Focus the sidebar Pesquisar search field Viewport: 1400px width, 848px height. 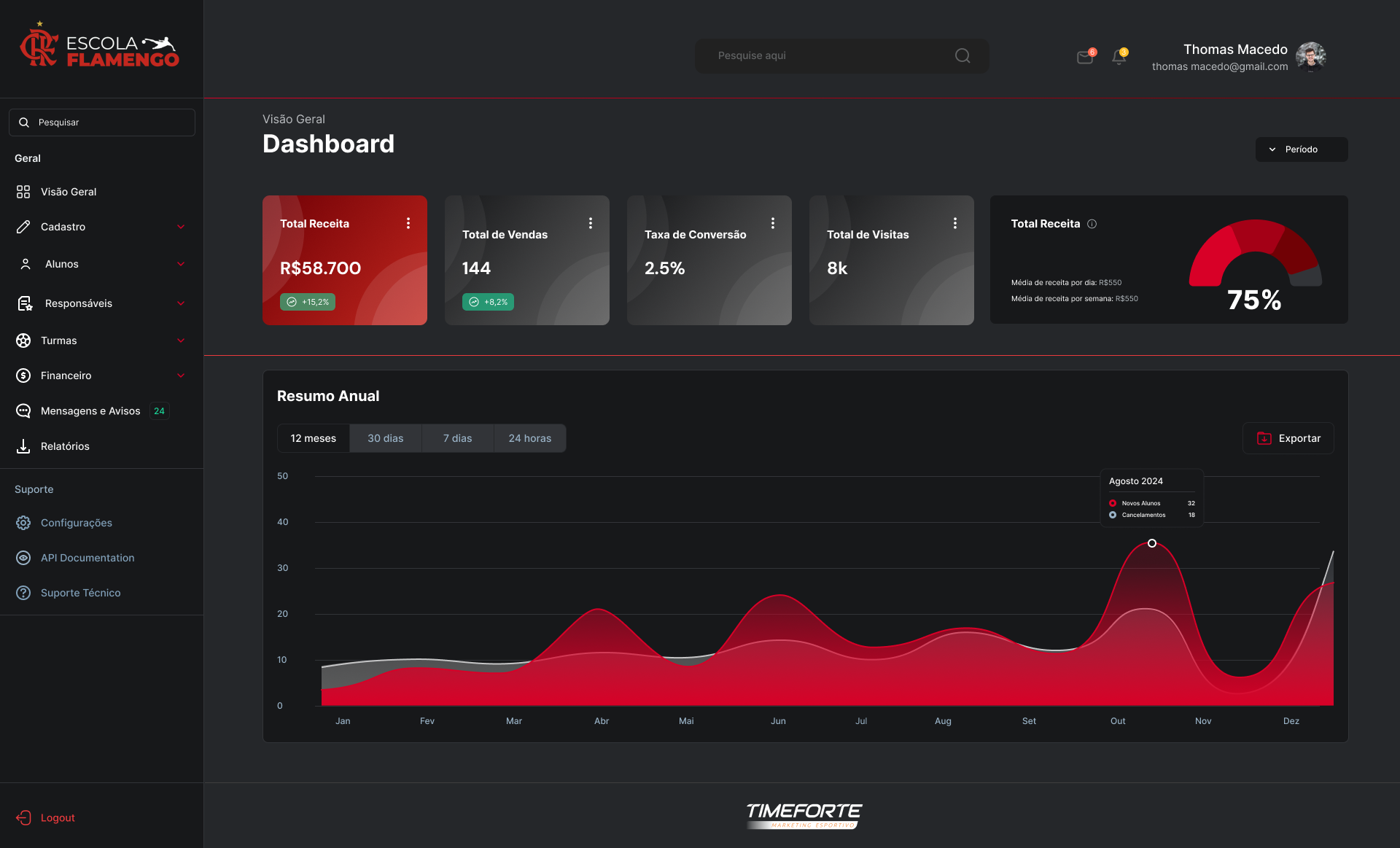(102, 122)
